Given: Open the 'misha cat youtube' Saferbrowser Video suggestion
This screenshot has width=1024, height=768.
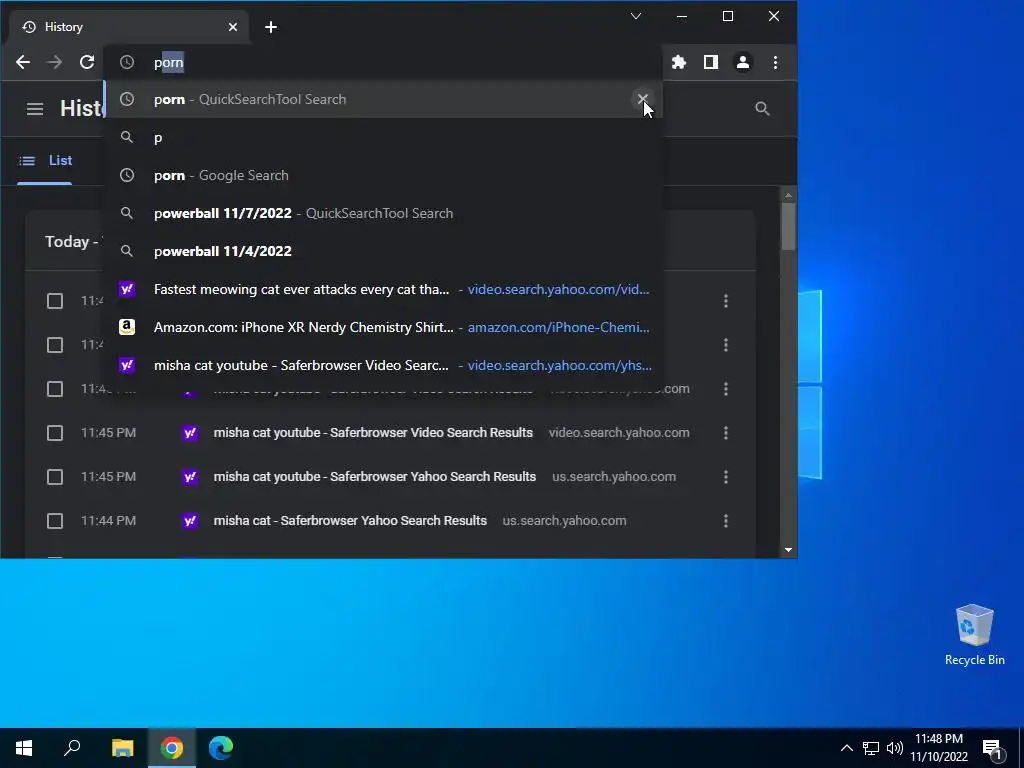Looking at the screenshot, I should pyautogui.click(x=383, y=364).
